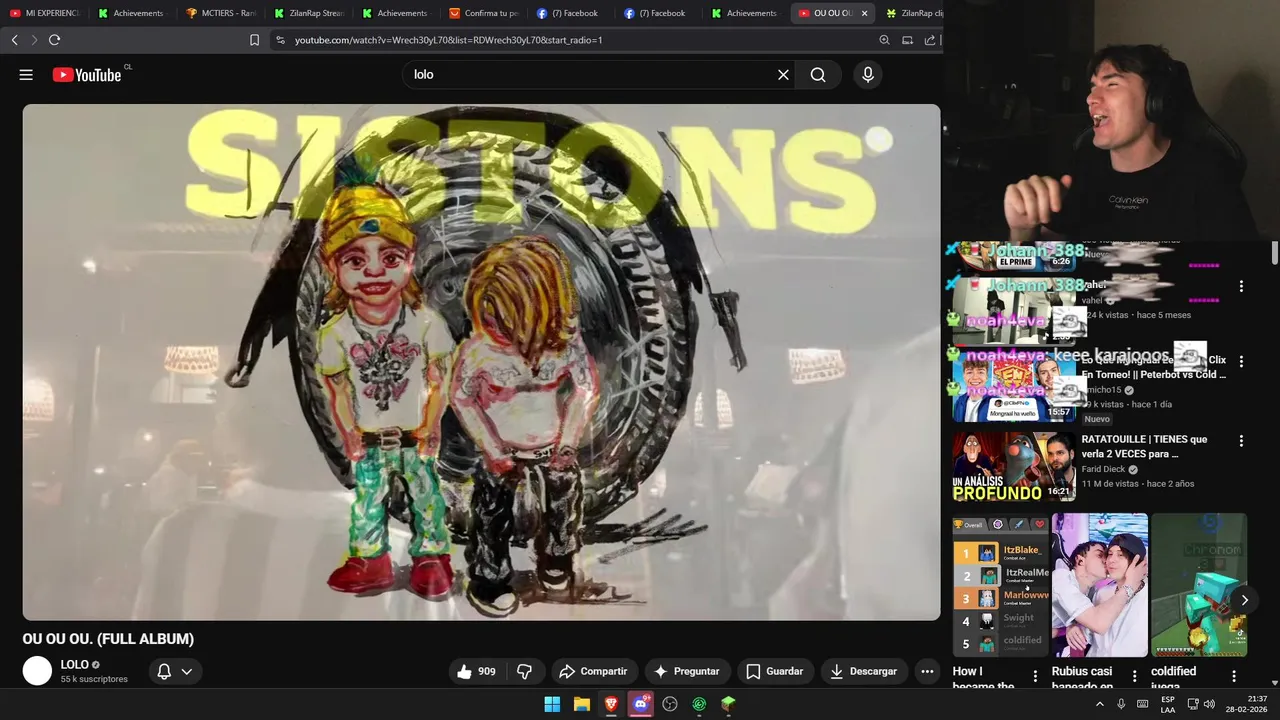Show hidden system tray icons
The height and width of the screenshot is (720, 1280).
click(x=1100, y=704)
